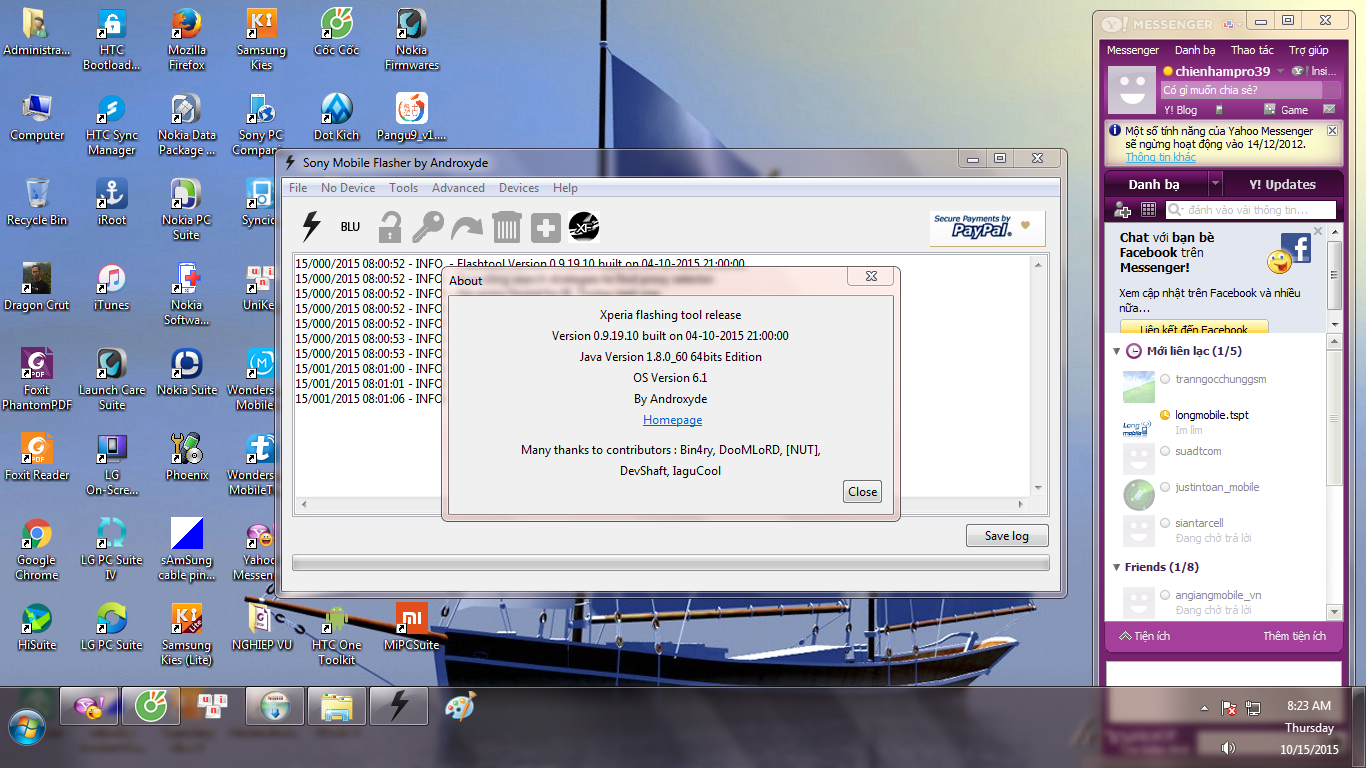The height and width of the screenshot is (768, 1366).
Task: Collapse the Mới liên lạc contact group
Action: (x=1117, y=351)
